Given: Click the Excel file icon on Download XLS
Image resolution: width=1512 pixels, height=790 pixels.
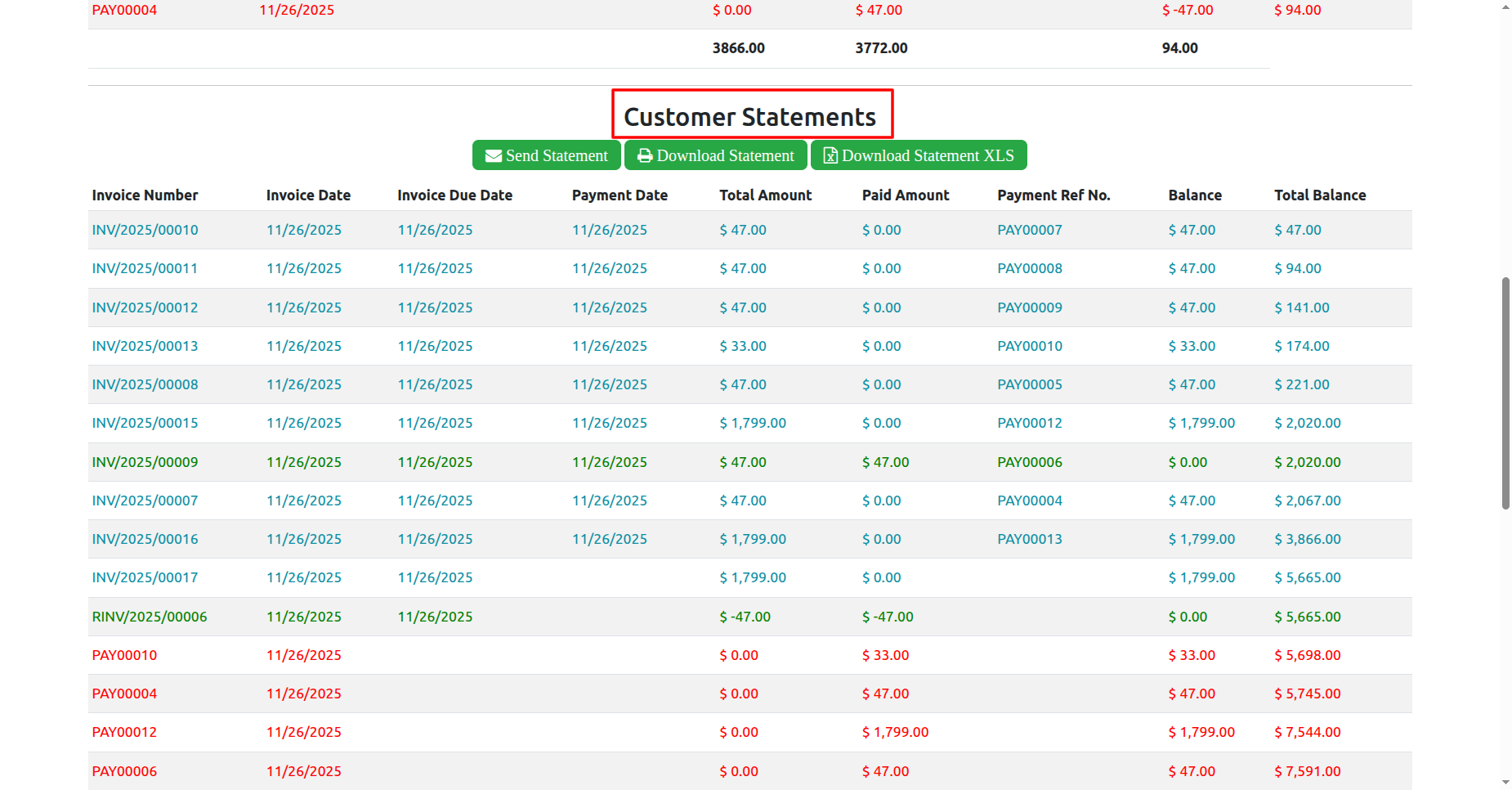Looking at the screenshot, I should point(830,156).
